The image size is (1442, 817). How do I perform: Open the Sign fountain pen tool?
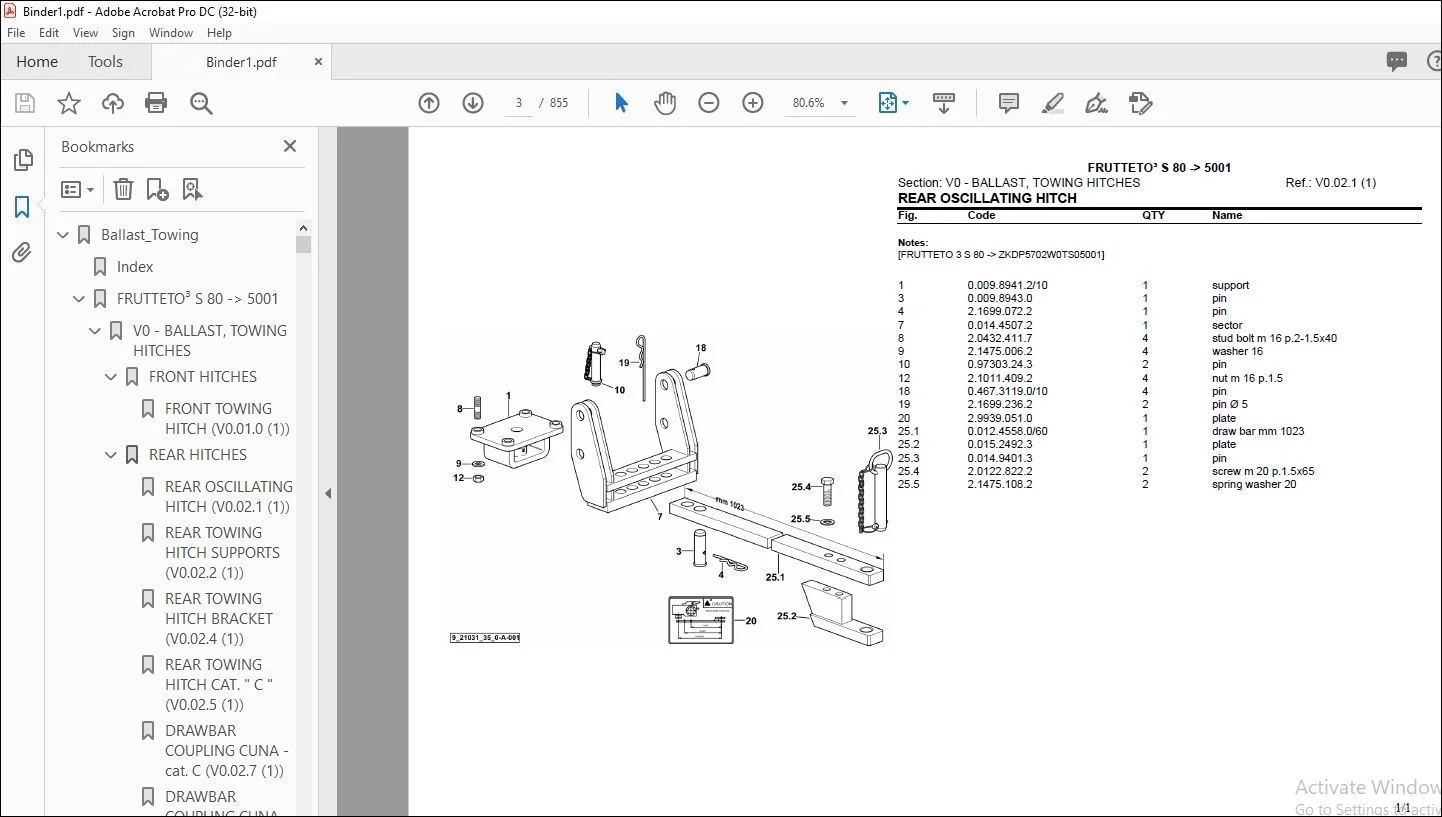1097,103
